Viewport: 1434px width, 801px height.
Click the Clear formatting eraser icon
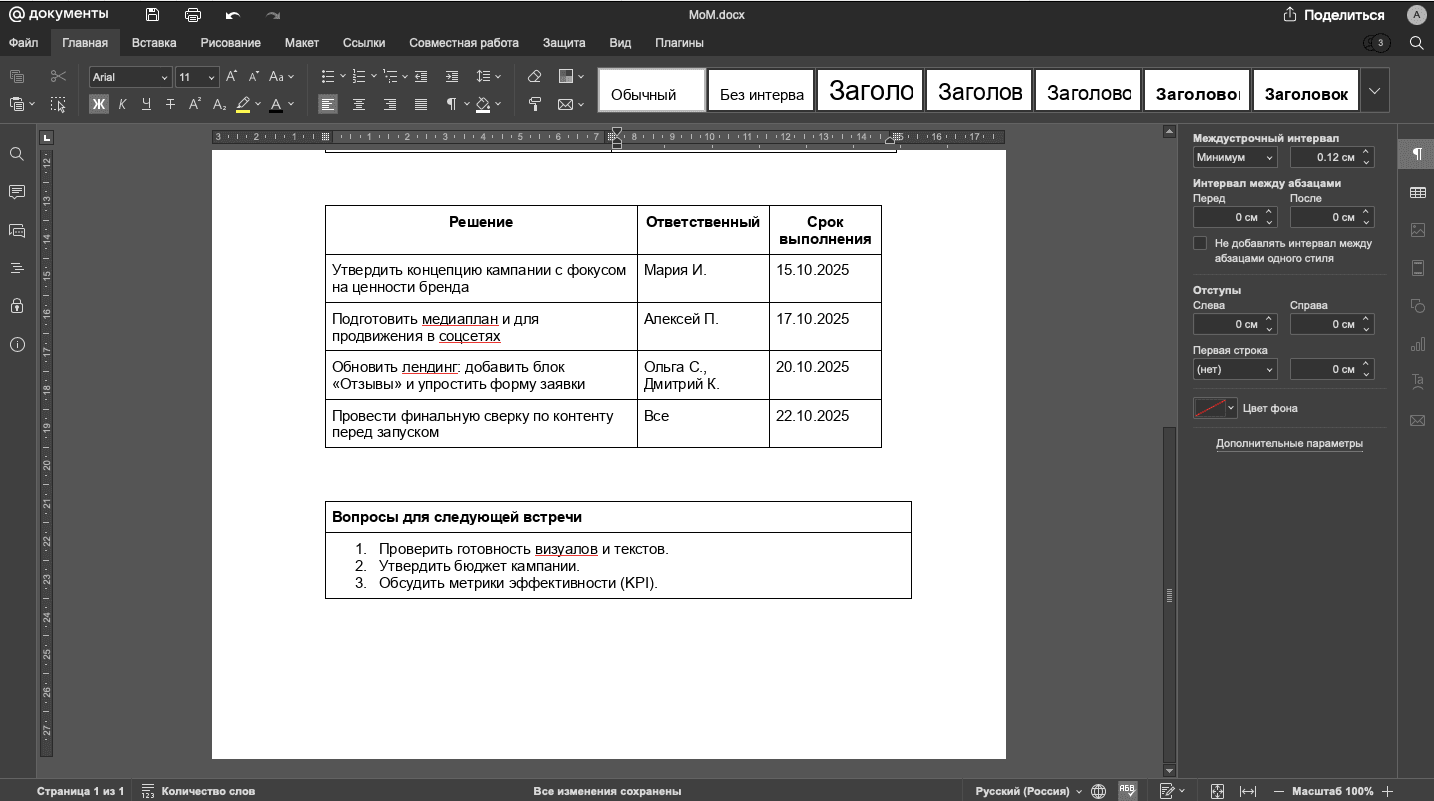click(534, 76)
